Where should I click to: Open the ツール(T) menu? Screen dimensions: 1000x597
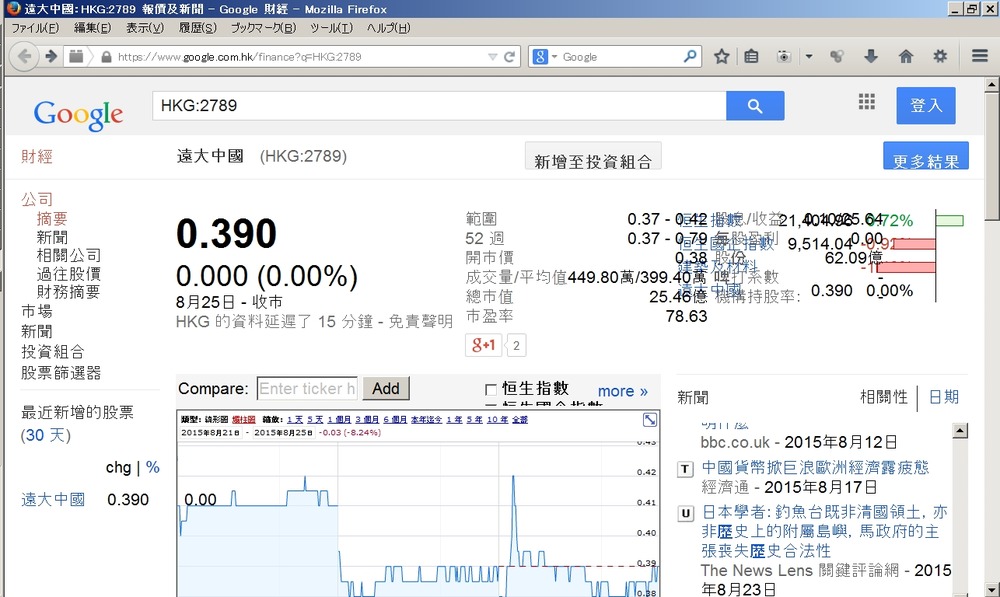coord(331,28)
